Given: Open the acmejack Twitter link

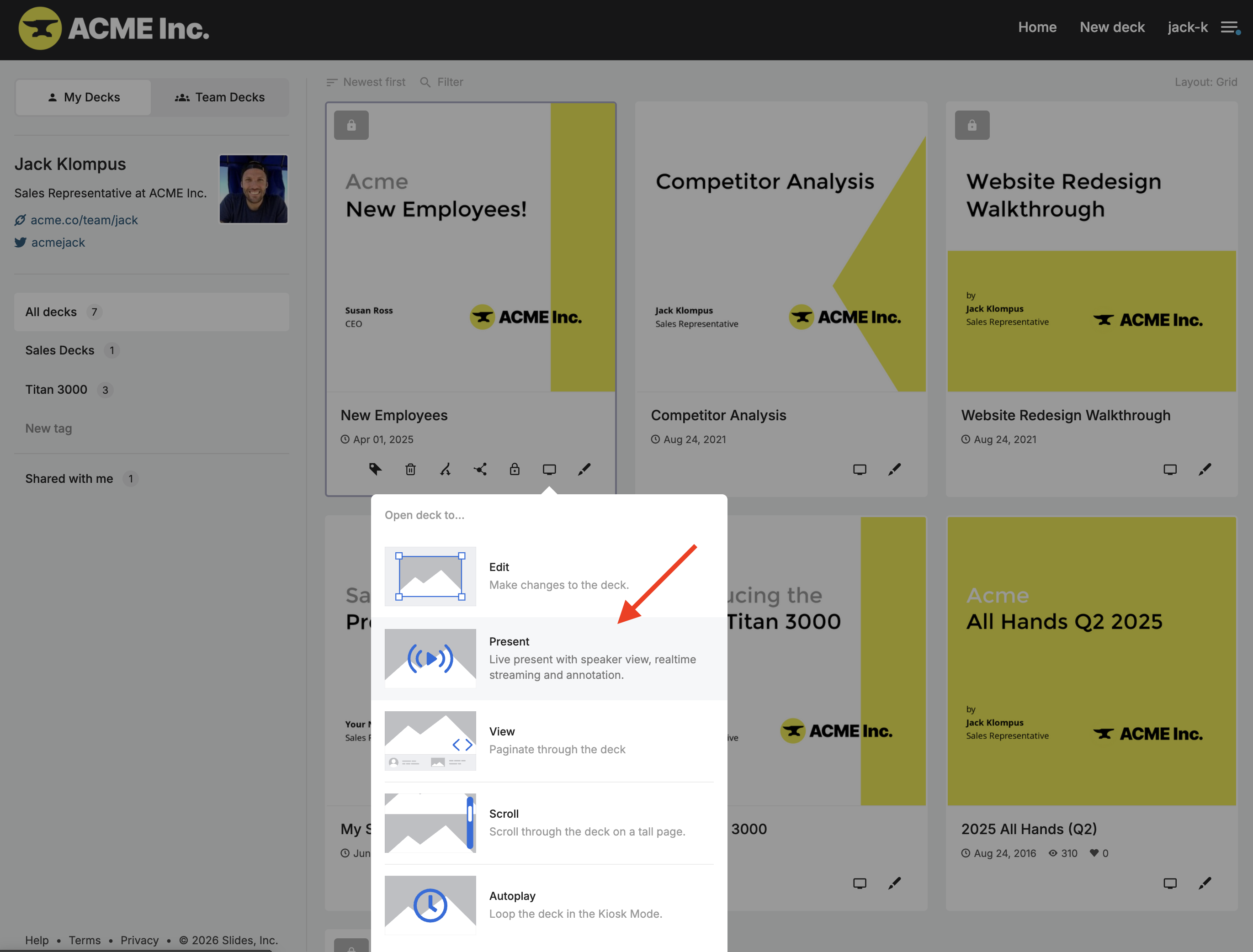Looking at the screenshot, I should coord(58,243).
